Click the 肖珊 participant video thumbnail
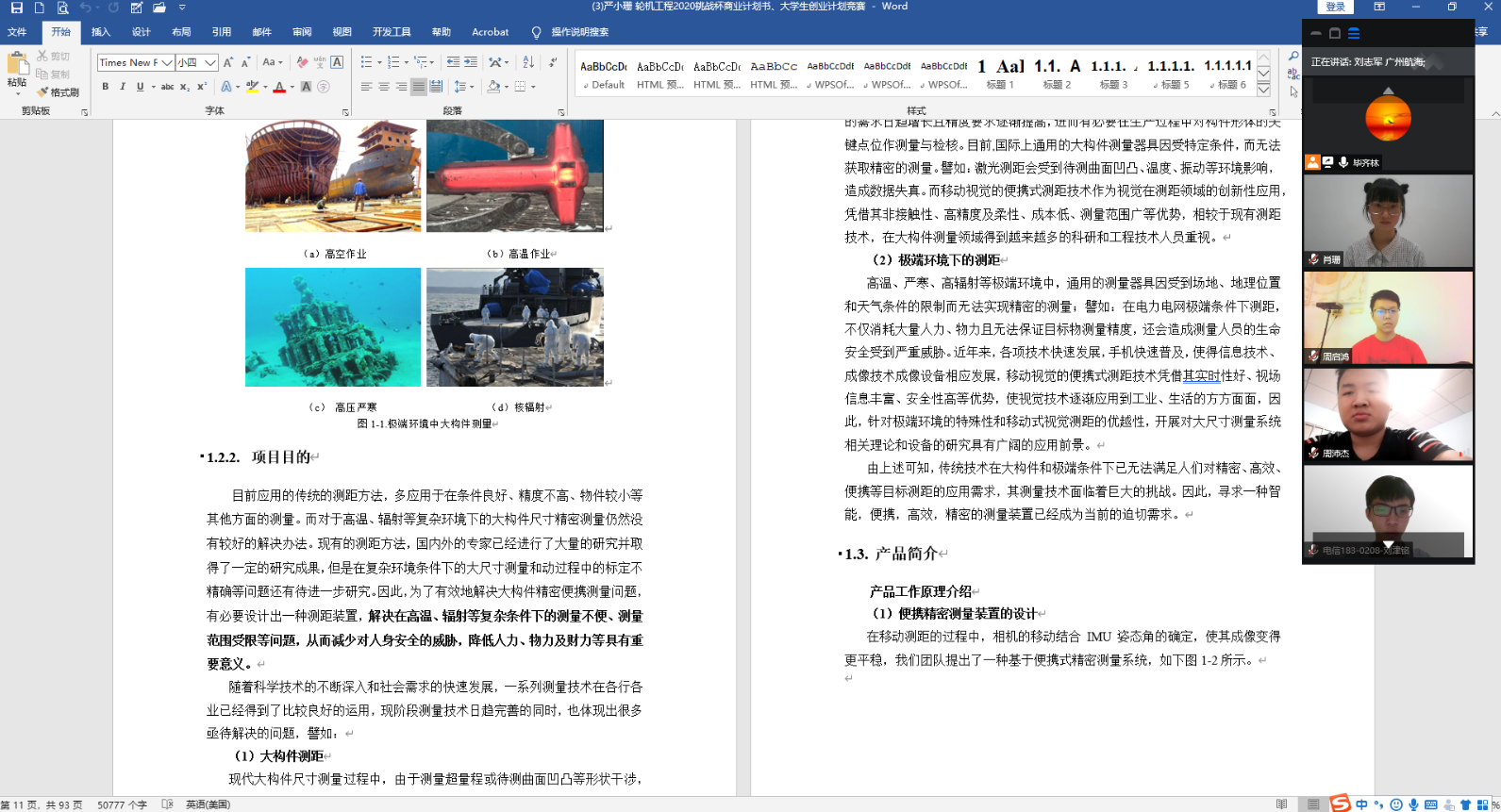The width and height of the screenshot is (1501, 812). click(1388, 221)
